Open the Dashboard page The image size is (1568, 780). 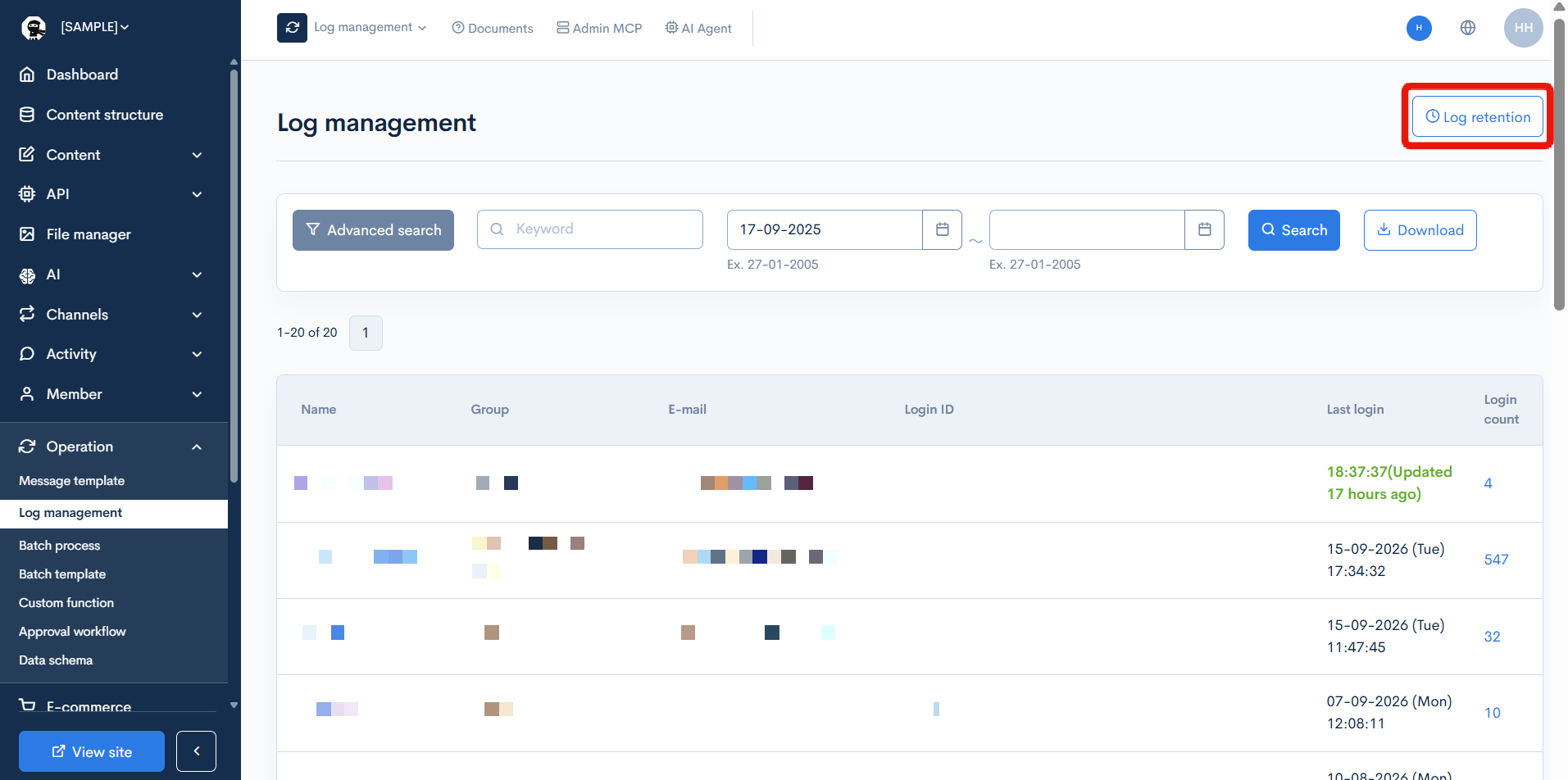(x=82, y=75)
